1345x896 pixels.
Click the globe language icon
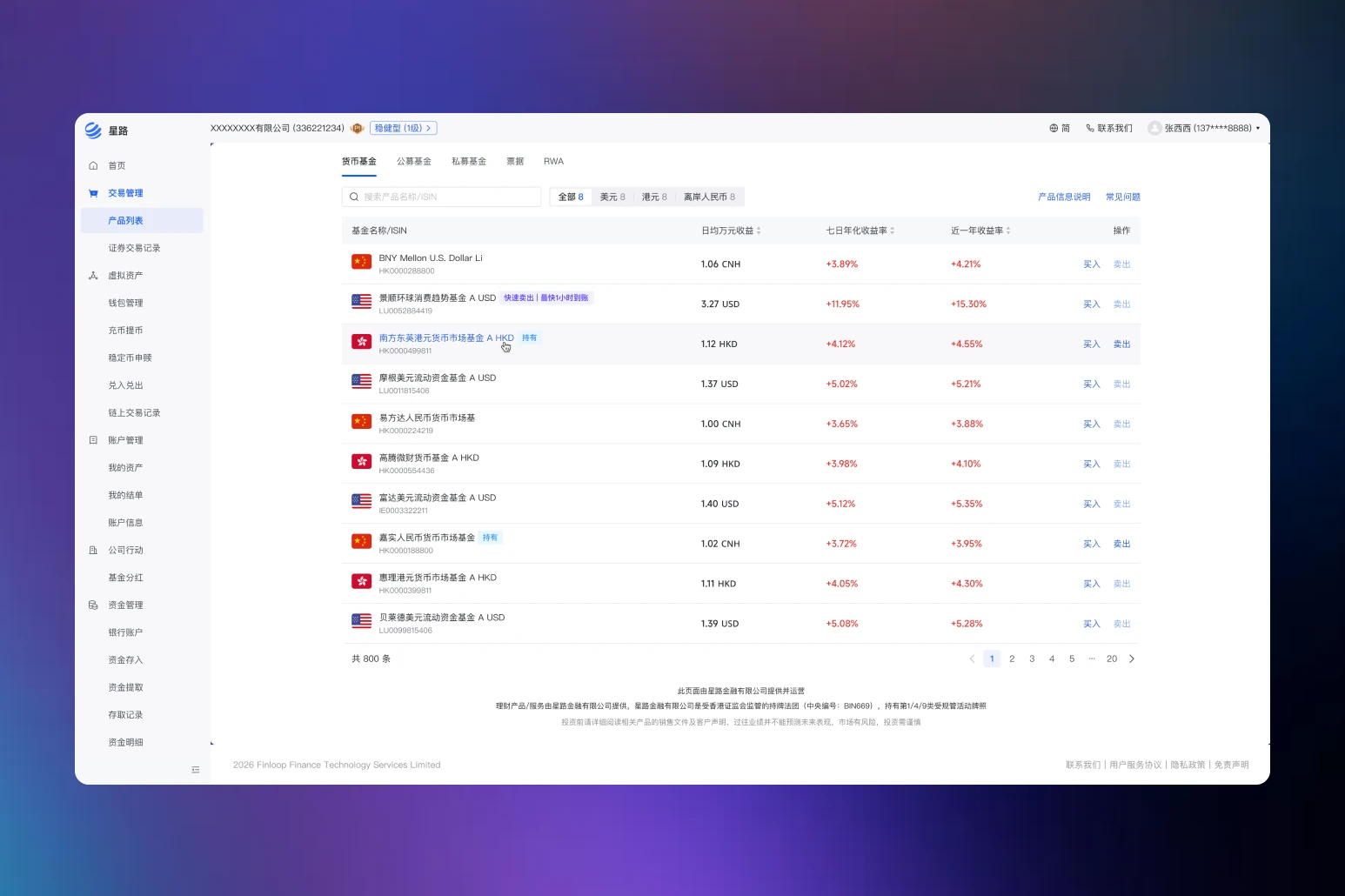pos(1054,128)
